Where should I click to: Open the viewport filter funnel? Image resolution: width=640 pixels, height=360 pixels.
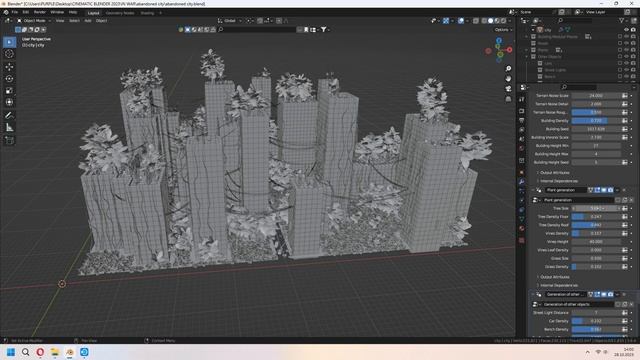(324, 29)
